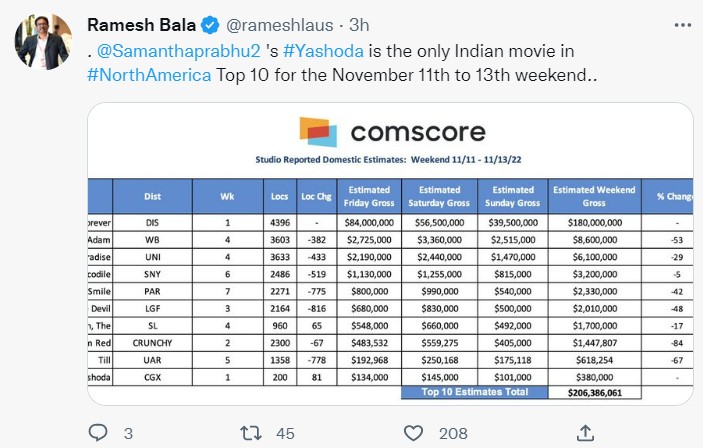Retweet this post using the retweet icon
Screen dimensions: 703x448
click(x=255, y=432)
